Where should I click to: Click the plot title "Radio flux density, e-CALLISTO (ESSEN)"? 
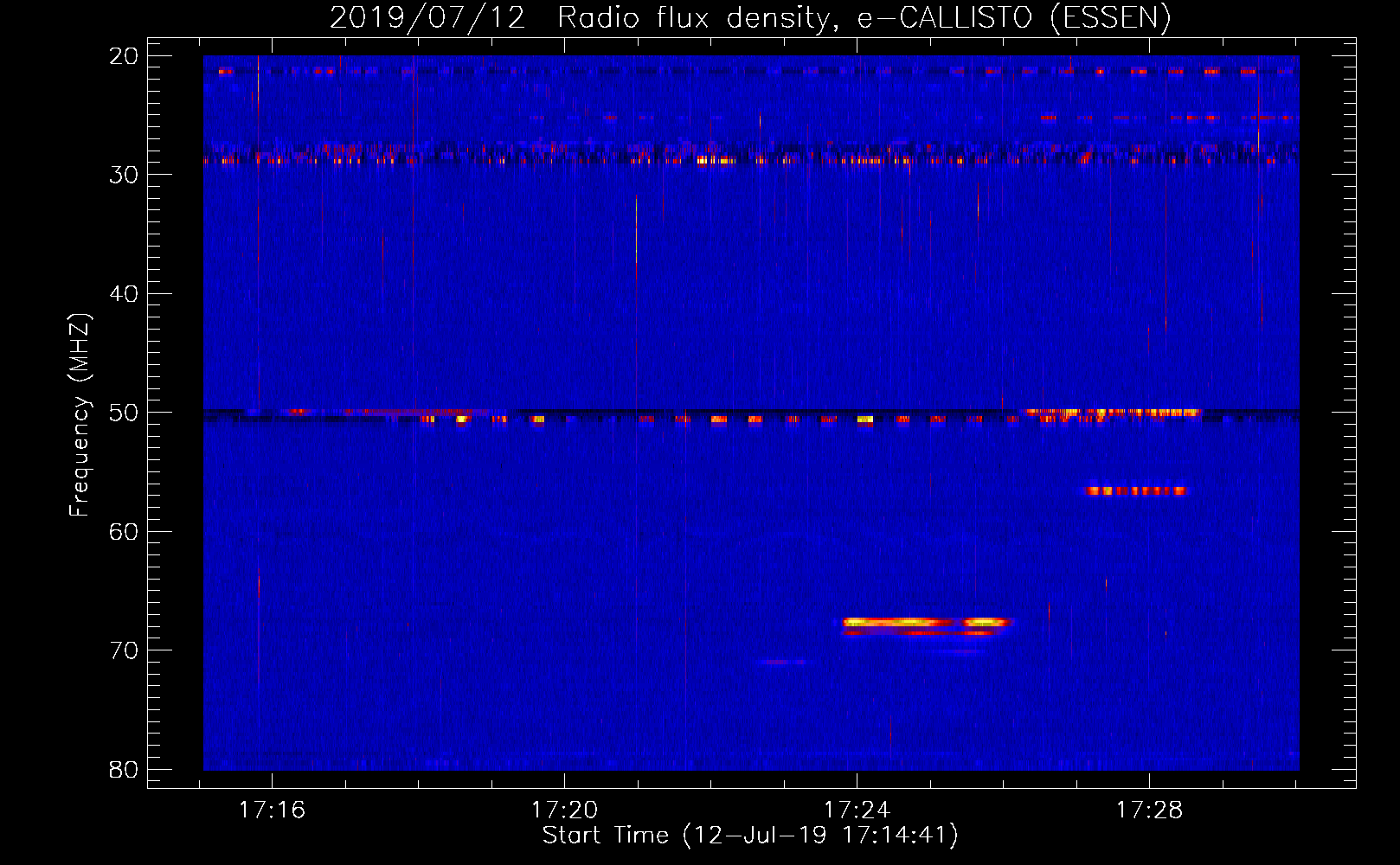864,18
